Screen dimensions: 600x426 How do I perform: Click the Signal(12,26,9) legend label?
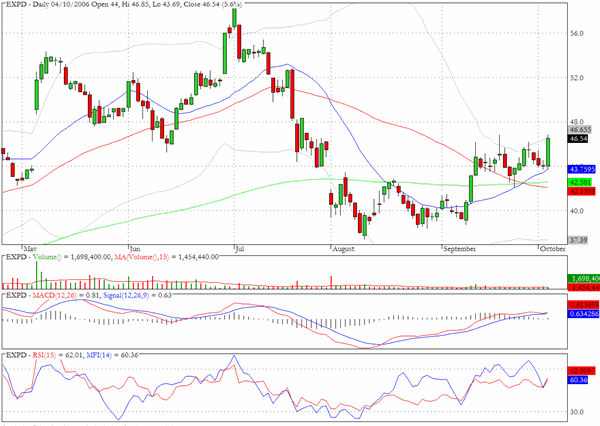click(126, 295)
